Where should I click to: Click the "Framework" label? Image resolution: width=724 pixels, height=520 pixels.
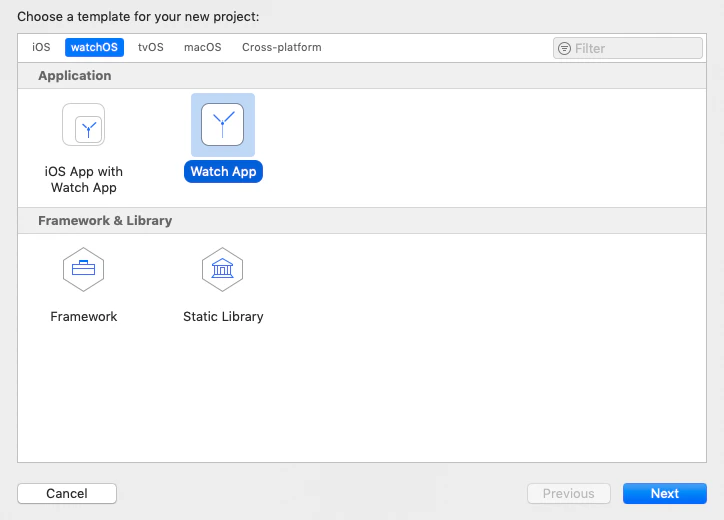pos(84,316)
